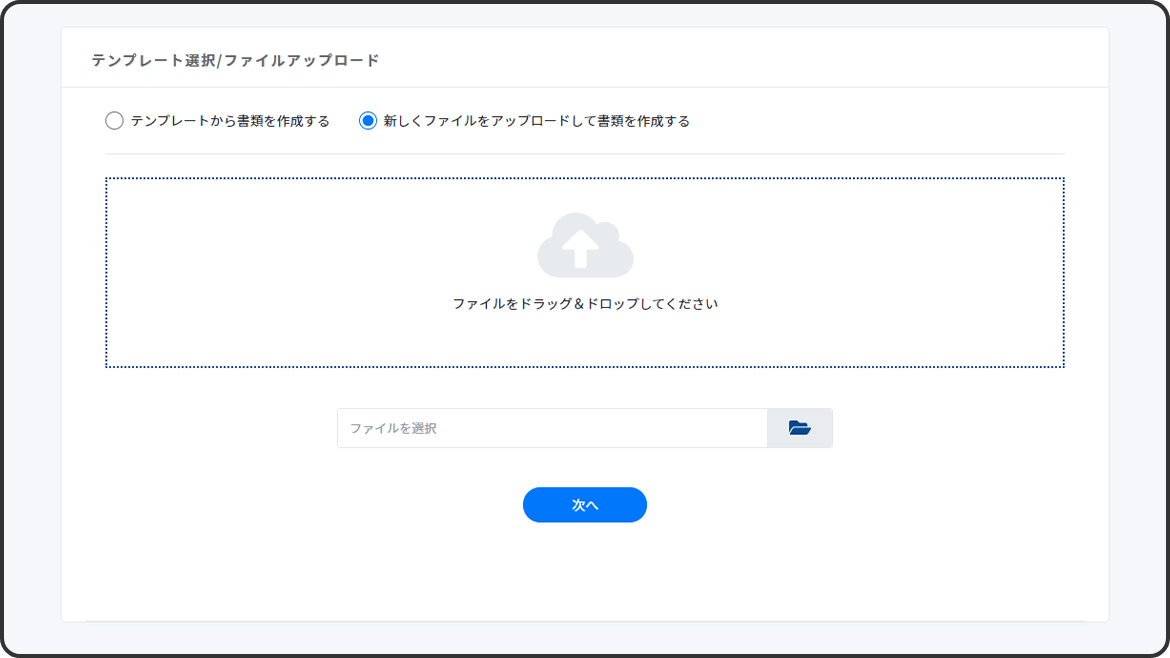Click the テンプレートから書類を作成する label text

click(230, 121)
